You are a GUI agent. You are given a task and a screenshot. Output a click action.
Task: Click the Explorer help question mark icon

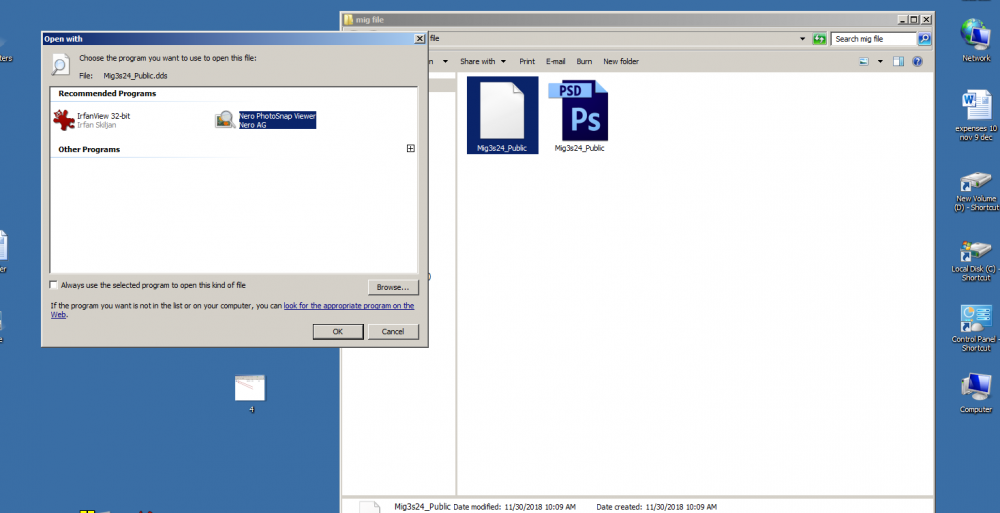[916, 61]
